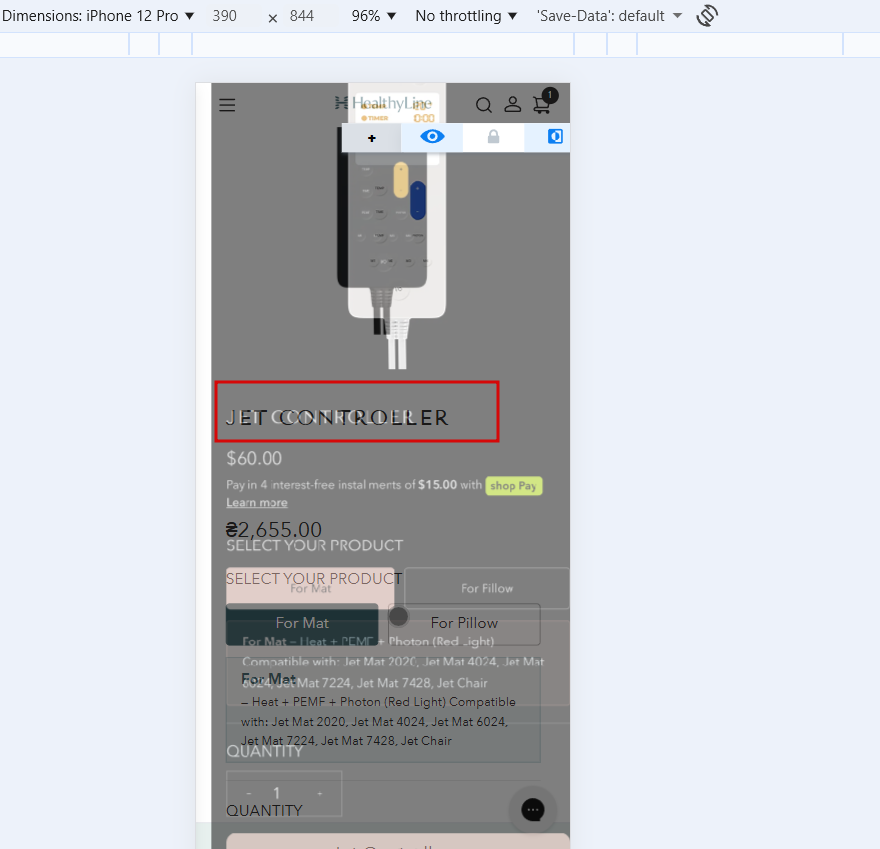Open the 96% zoom dropdown

point(373,16)
